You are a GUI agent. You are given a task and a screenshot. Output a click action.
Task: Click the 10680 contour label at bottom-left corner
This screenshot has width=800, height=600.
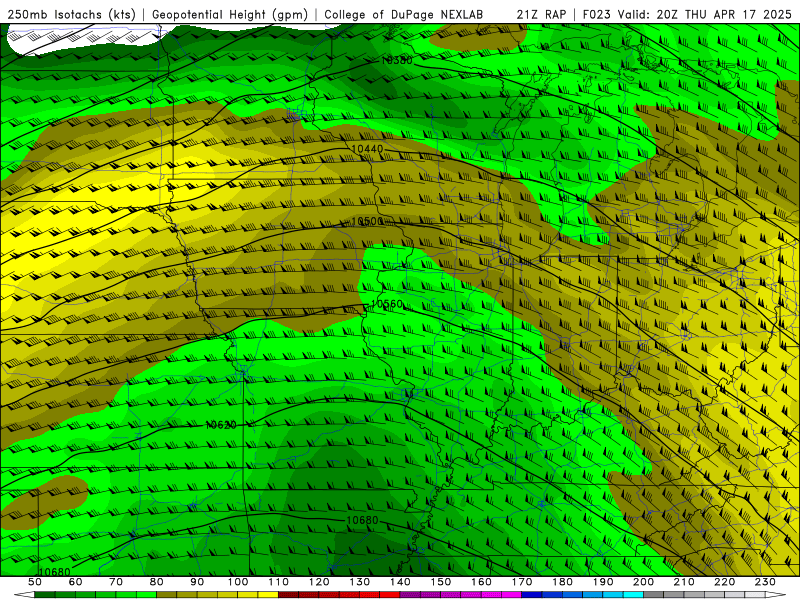tap(54, 572)
